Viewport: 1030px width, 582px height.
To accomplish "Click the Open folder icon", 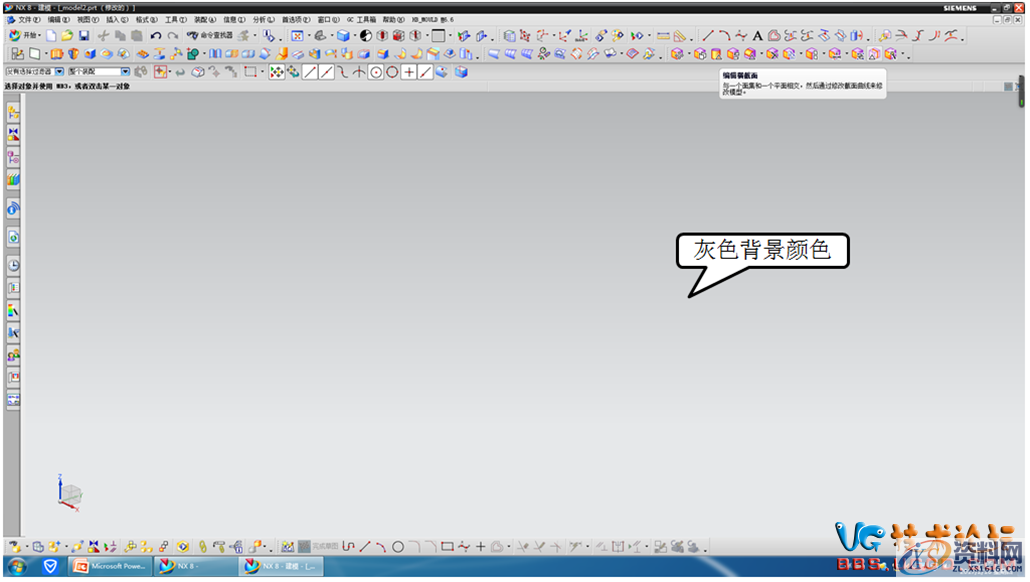I will point(67,36).
